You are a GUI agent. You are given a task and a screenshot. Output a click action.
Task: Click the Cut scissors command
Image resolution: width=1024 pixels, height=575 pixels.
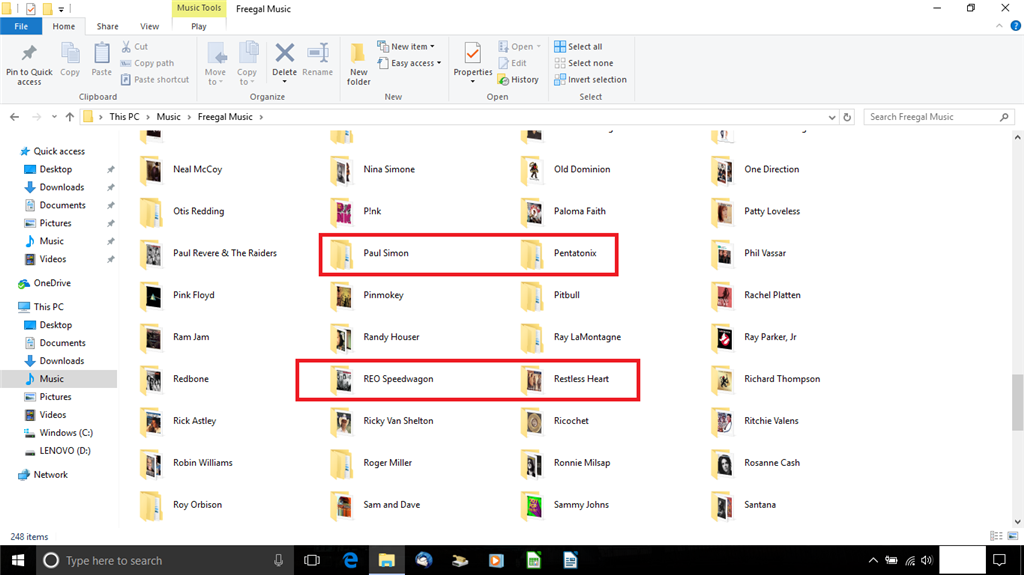[x=135, y=46]
